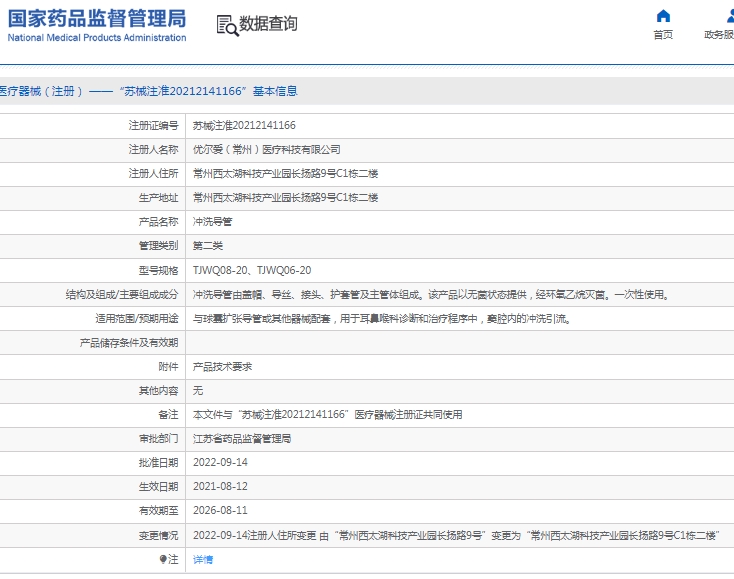Click the 国家药品监督管理局 logo
The image size is (734, 579).
(97, 19)
